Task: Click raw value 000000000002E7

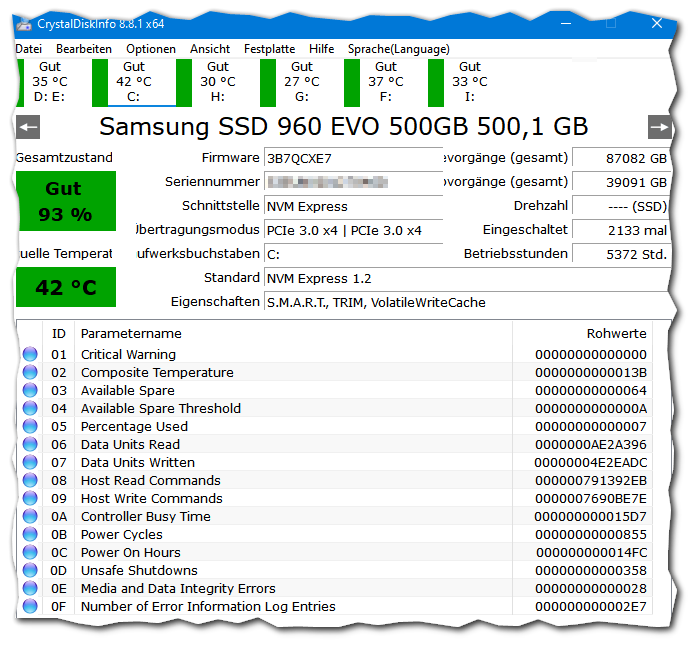Action: (x=590, y=606)
